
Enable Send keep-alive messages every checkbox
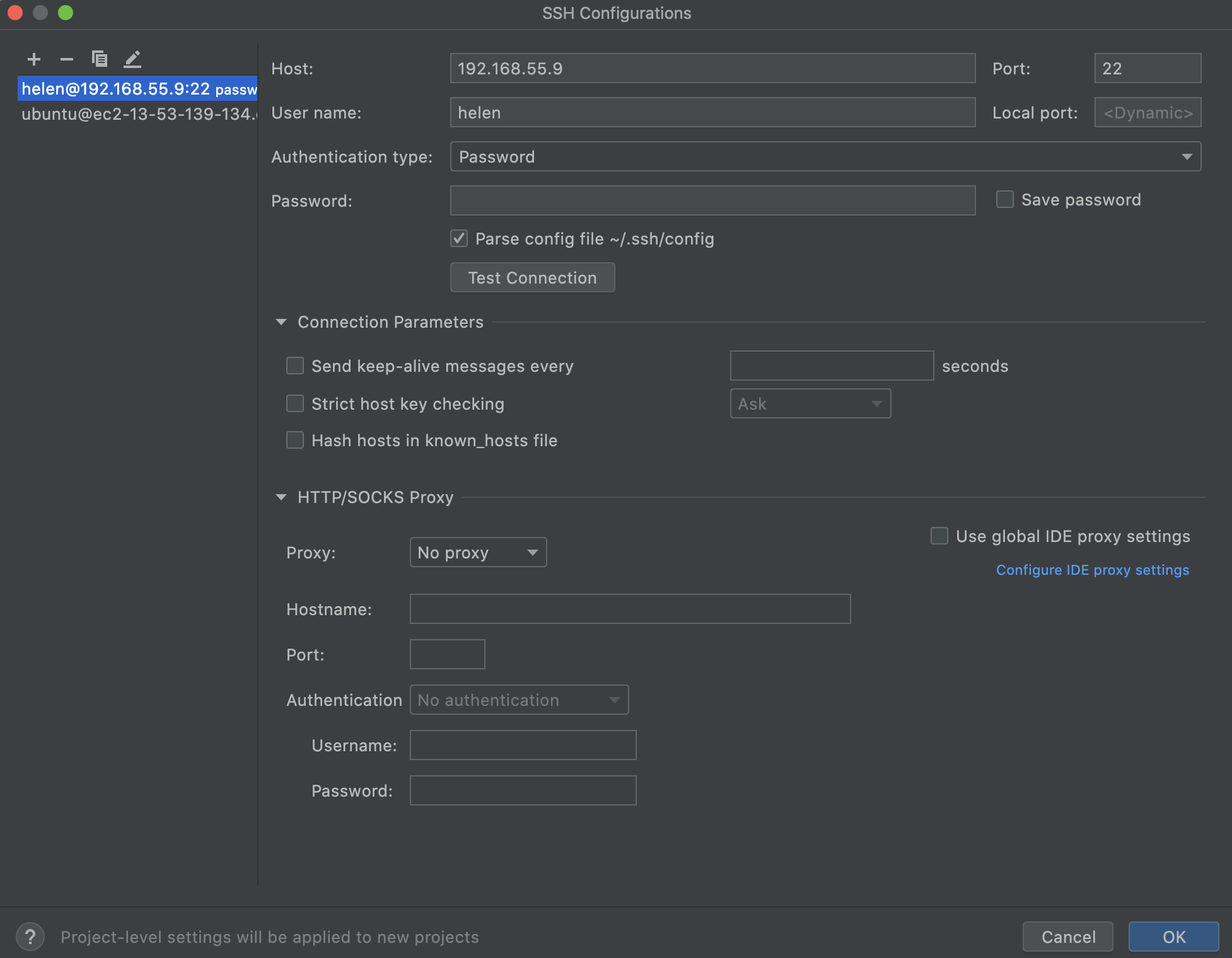(x=295, y=365)
